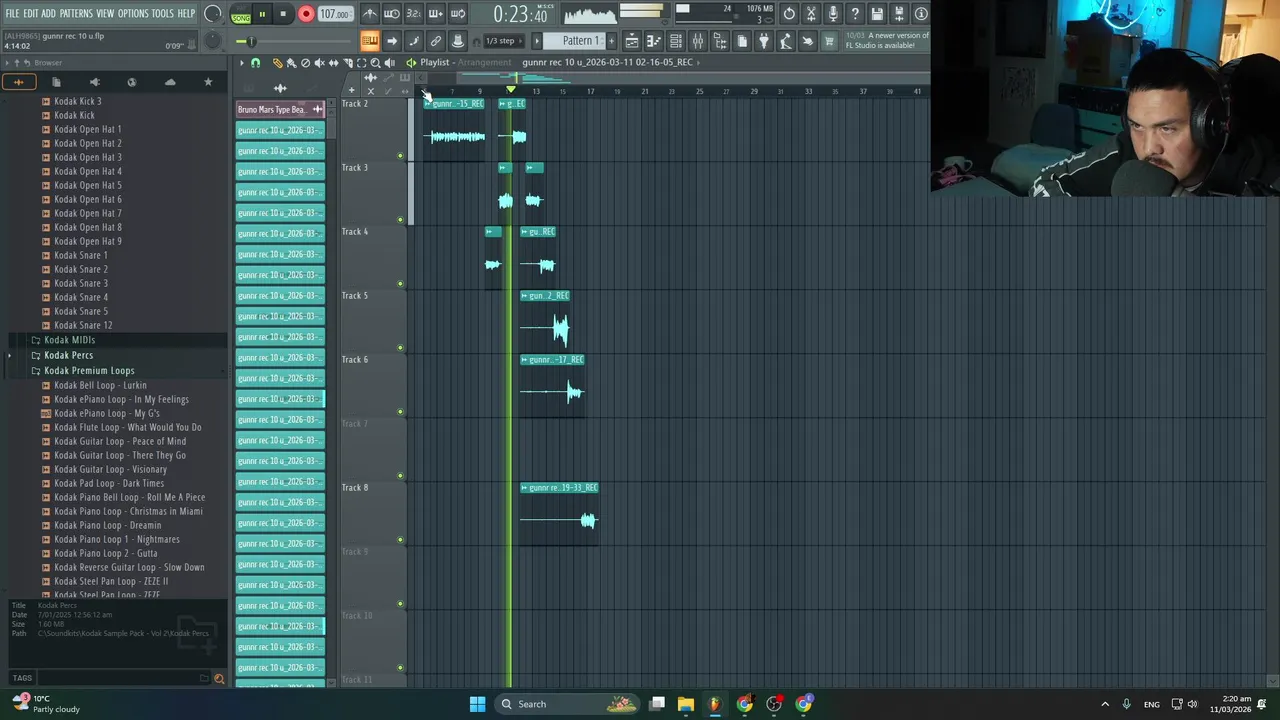Open the help question mark icon

(x=855, y=14)
